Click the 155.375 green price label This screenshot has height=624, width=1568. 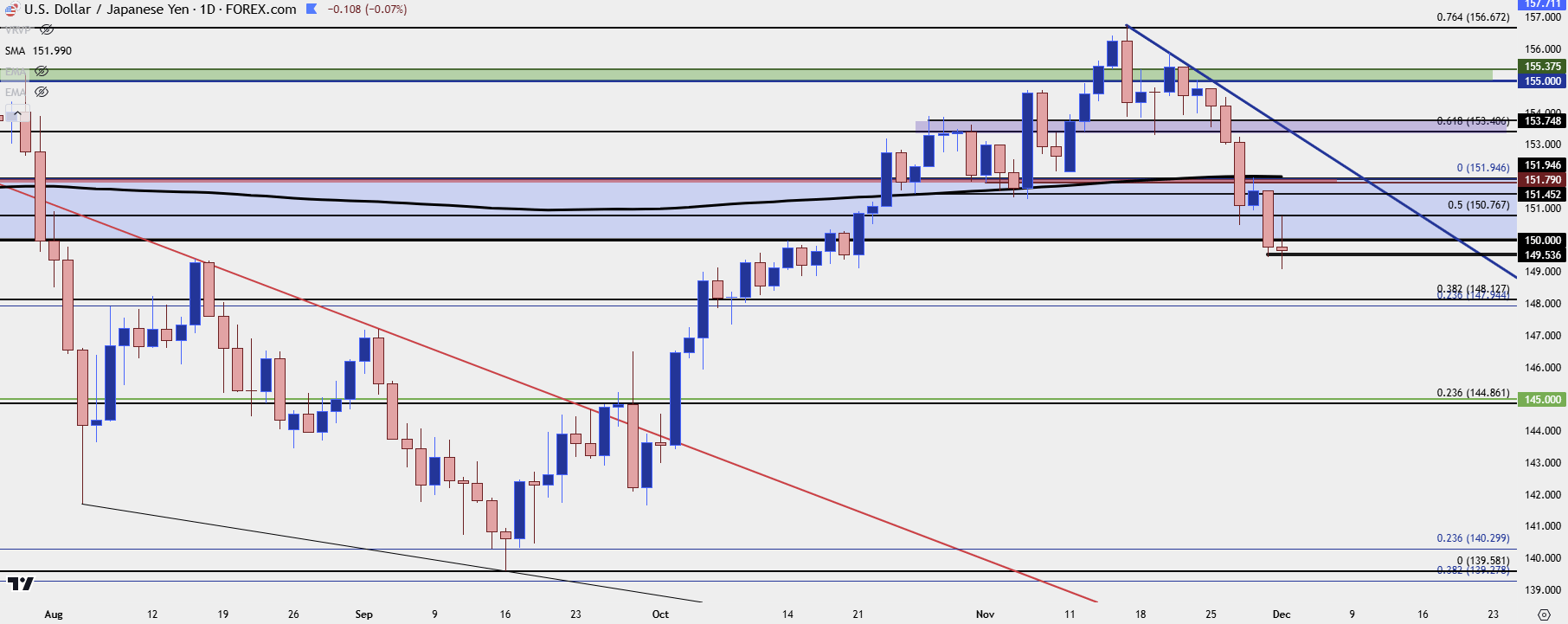(1542, 67)
